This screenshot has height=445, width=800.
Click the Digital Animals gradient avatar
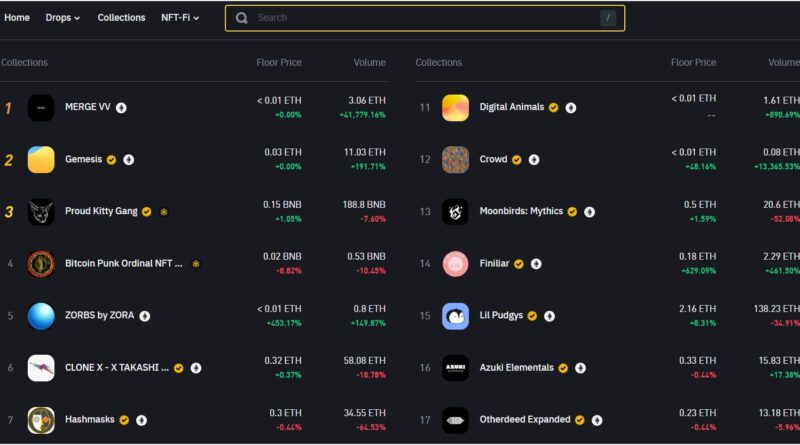coord(455,107)
